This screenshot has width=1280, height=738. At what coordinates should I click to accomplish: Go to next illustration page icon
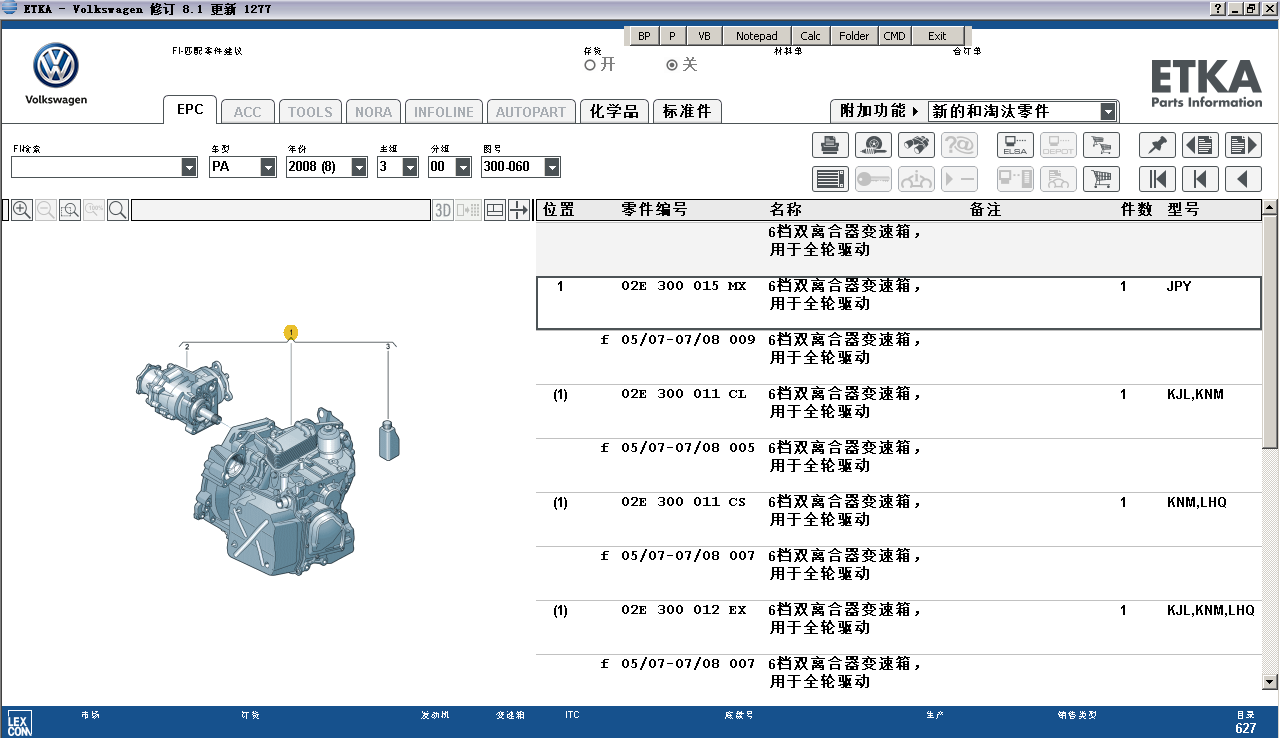pos(1243,145)
